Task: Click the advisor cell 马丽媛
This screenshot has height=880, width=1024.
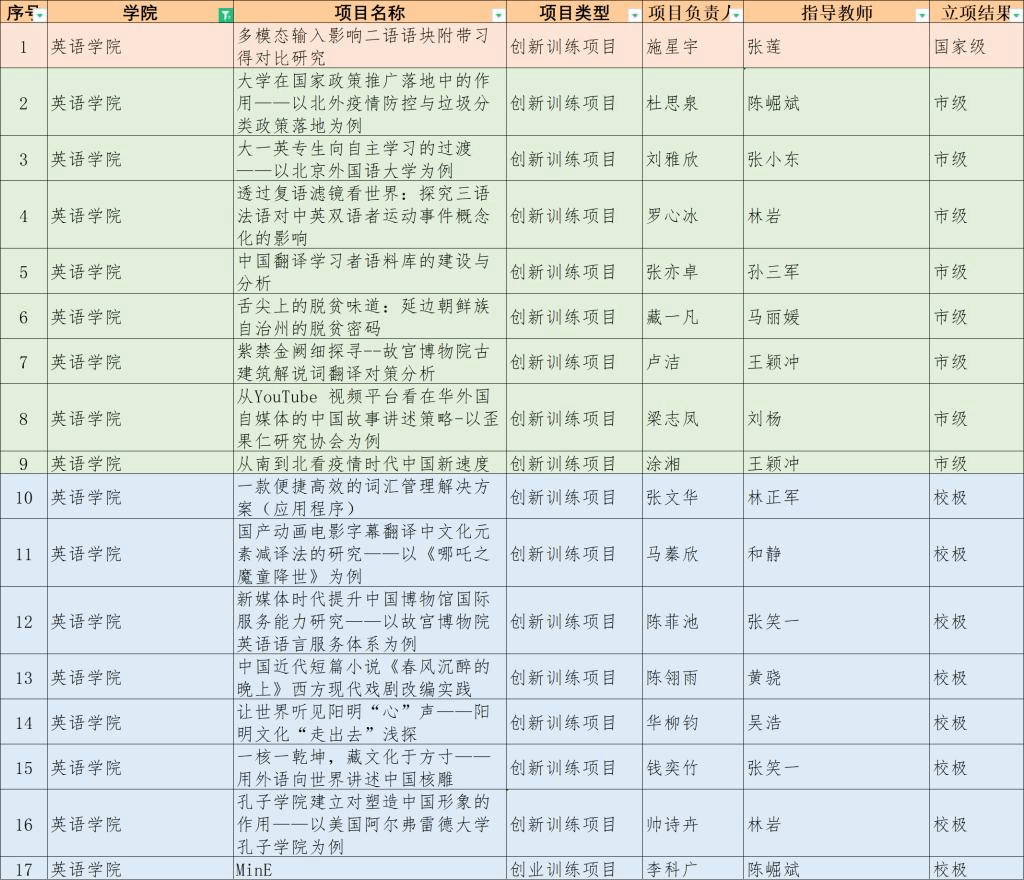Action: (x=836, y=317)
